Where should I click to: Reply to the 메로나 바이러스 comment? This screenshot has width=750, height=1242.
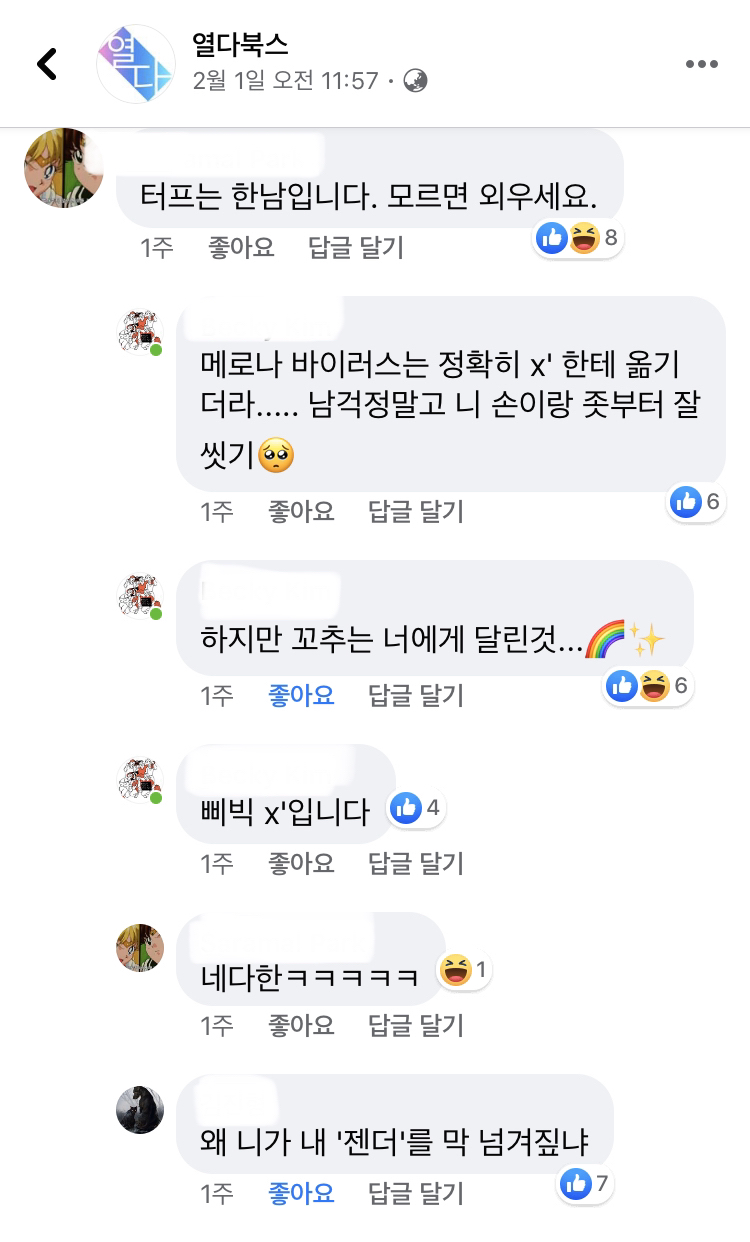click(x=416, y=512)
